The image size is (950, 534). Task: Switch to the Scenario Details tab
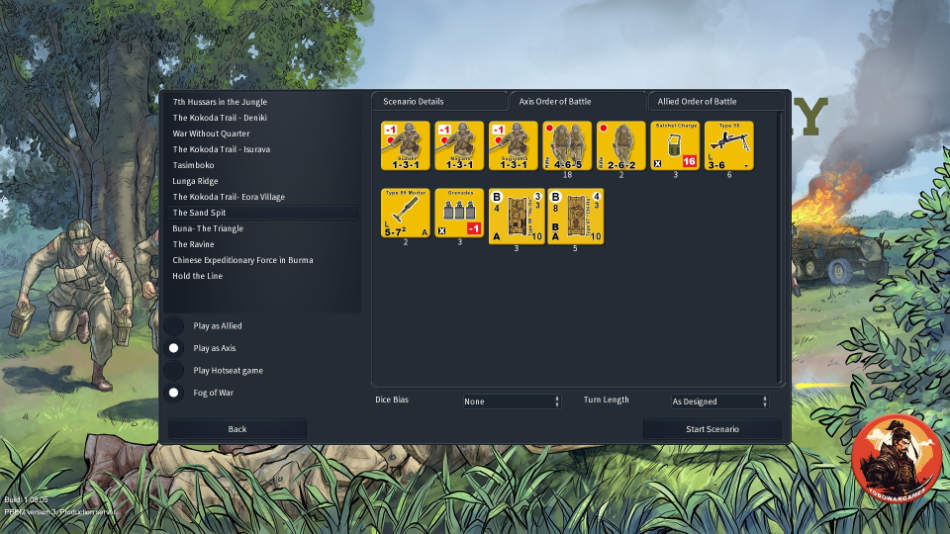point(439,101)
